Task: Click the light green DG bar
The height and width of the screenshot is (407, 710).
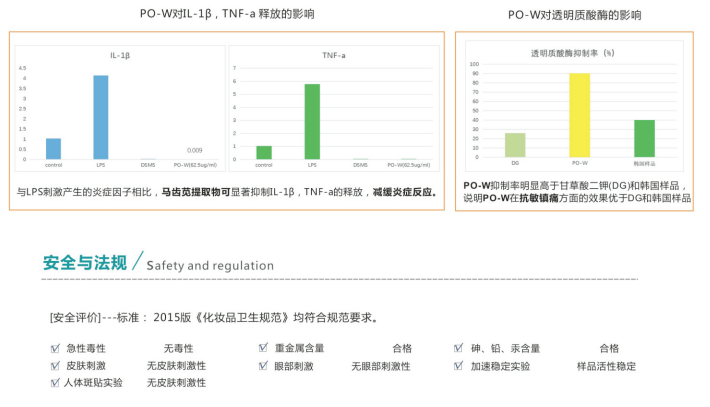Action: tap(515, 144)
